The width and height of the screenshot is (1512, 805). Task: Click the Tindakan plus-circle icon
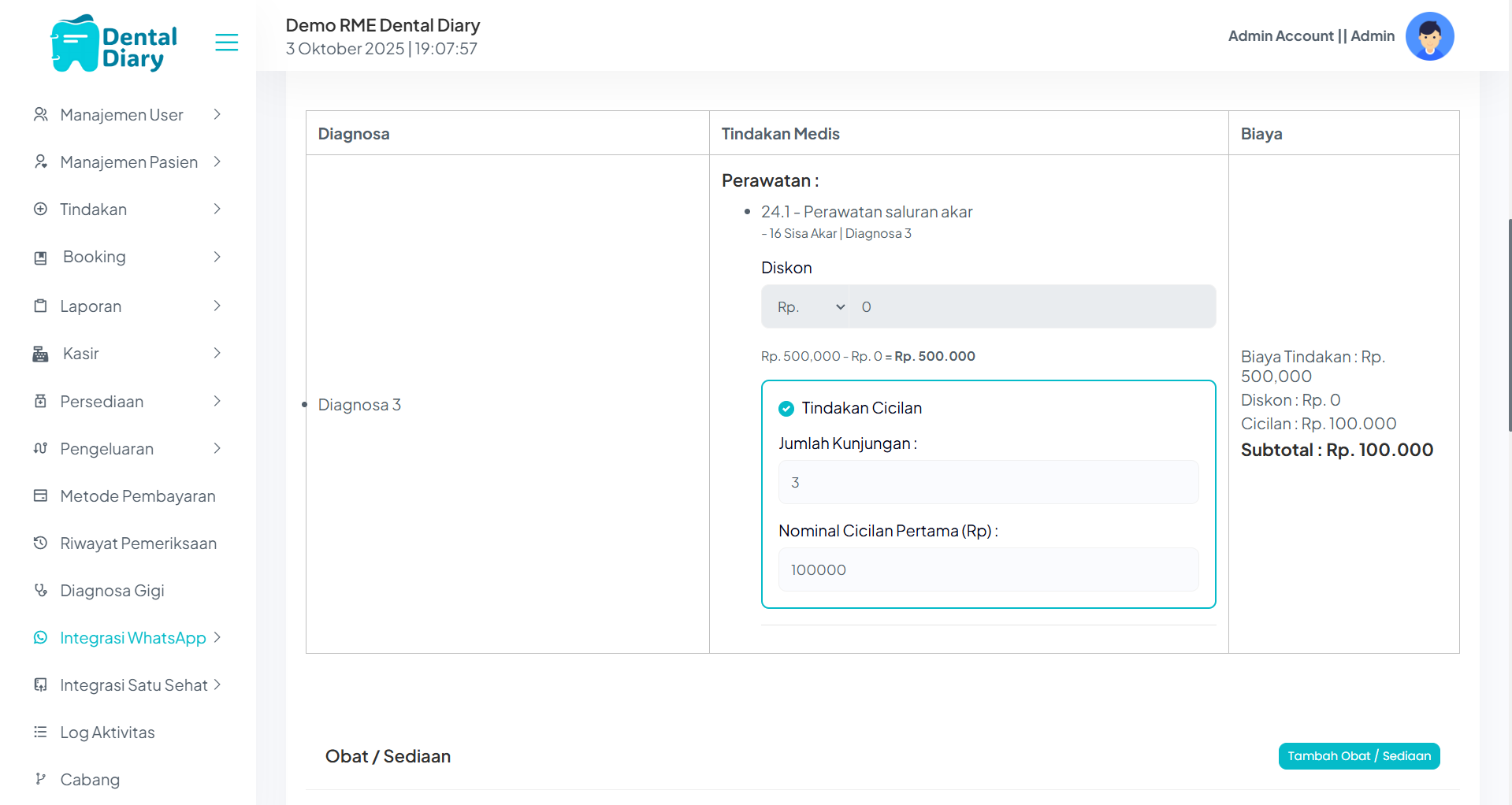click(41, 209)
